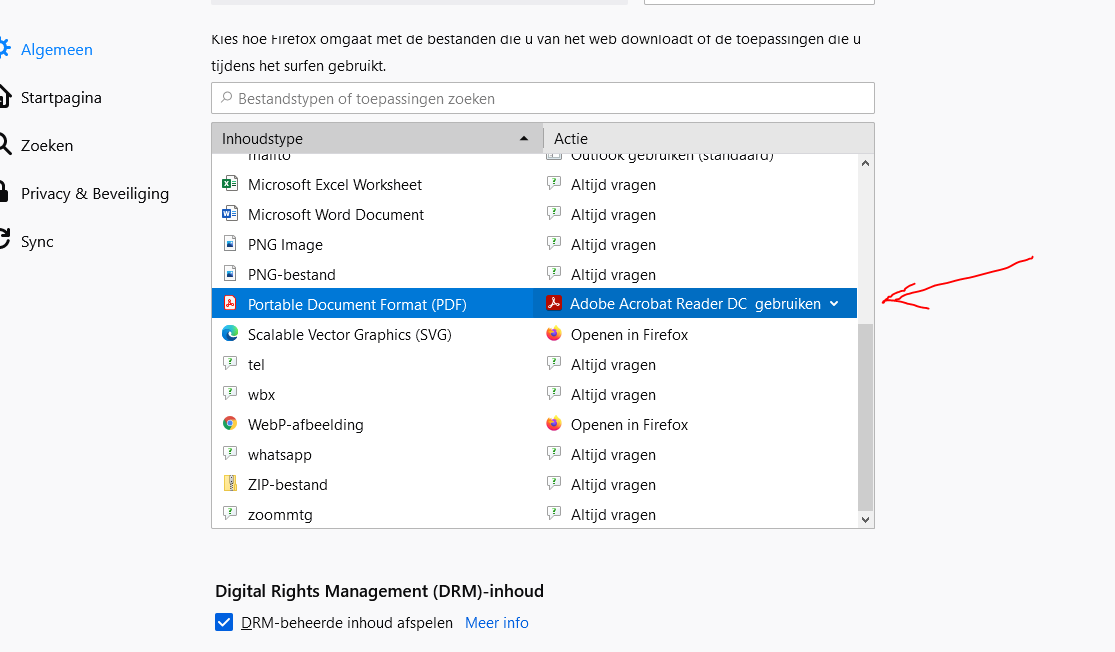1115x652 pixels.
Task: Select the Scalable Vector Graphics (SVG) row
Action: click(x=534, y=334)
